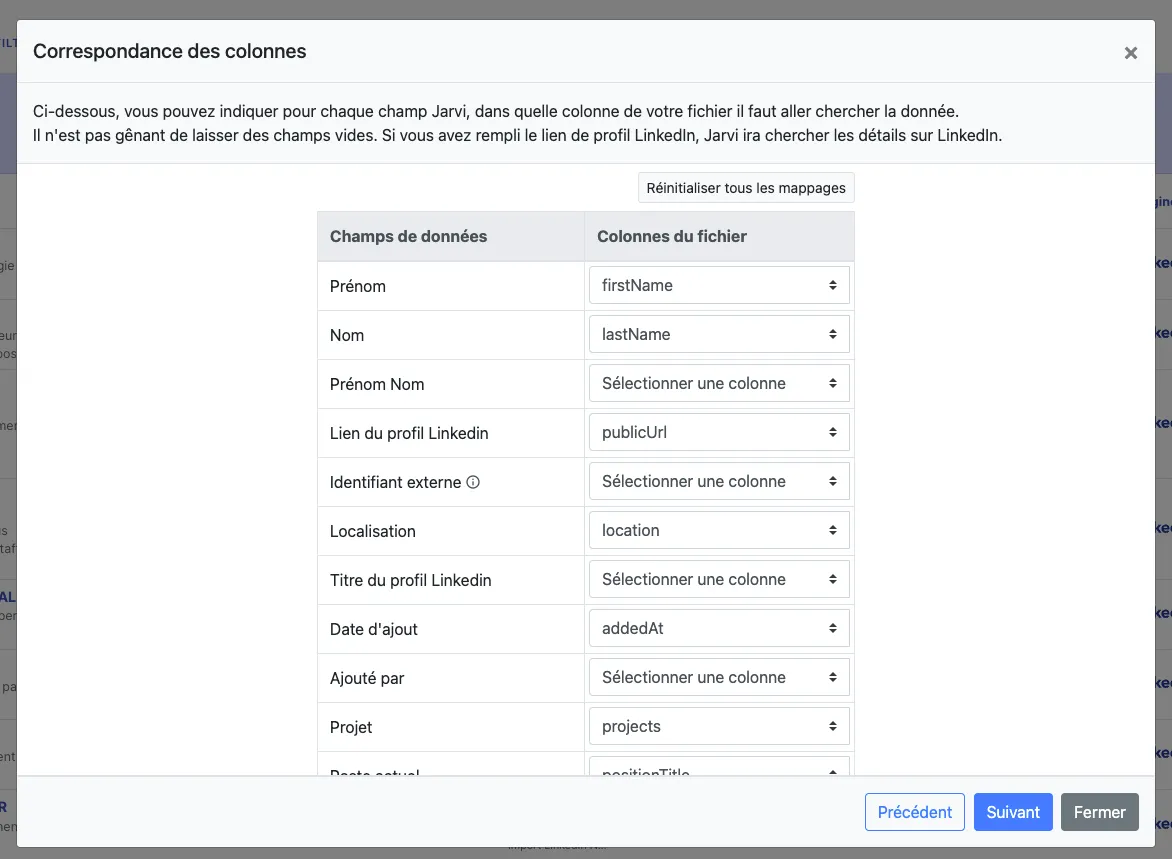This screenshot has height=859, width=1172.
Task: Click the Champs de données column header
Action: coord(407,236)
